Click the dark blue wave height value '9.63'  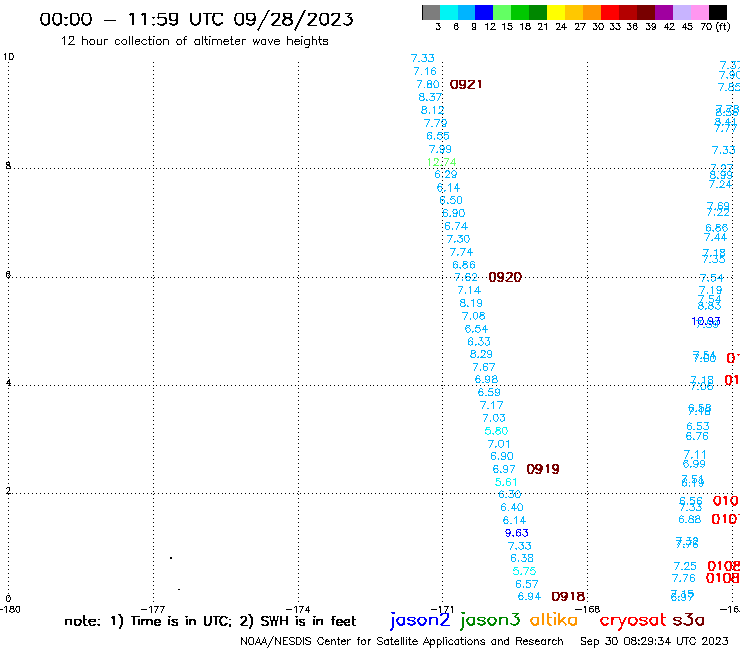(x=516, y=533)
